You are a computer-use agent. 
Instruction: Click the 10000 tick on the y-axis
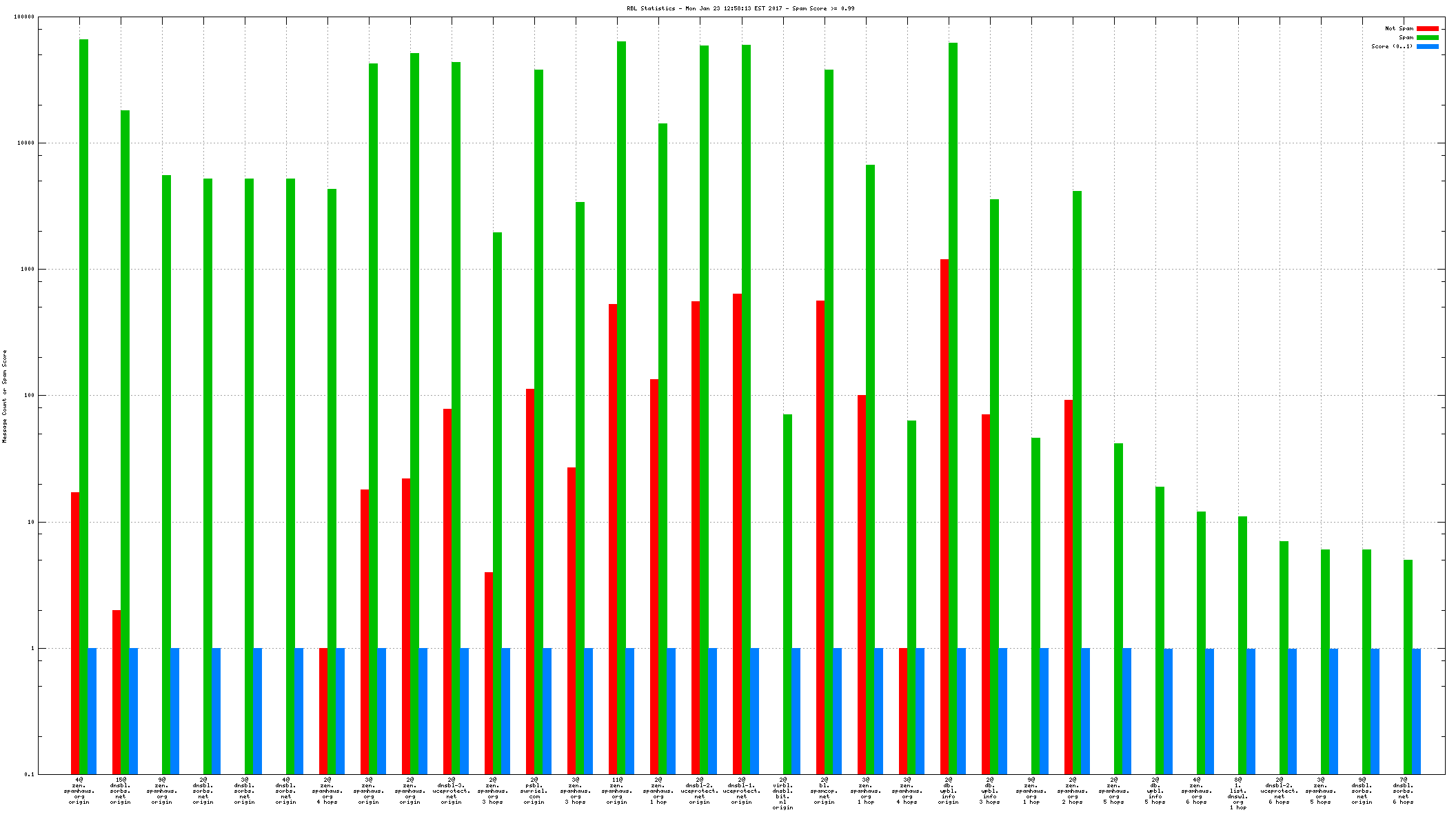(x=25, y=143)
